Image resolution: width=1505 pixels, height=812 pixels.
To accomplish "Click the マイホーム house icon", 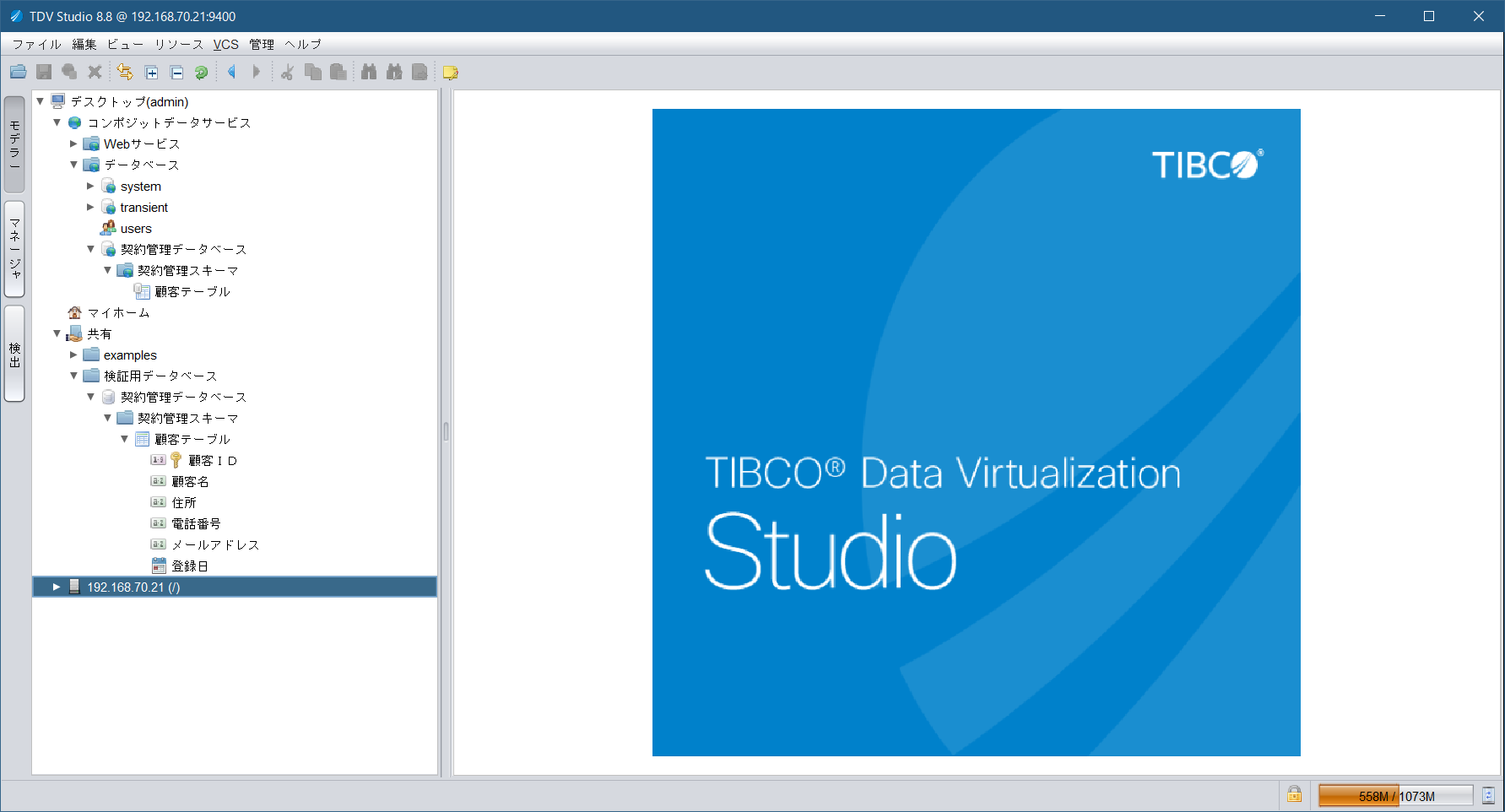I will [x=74, y=312].
